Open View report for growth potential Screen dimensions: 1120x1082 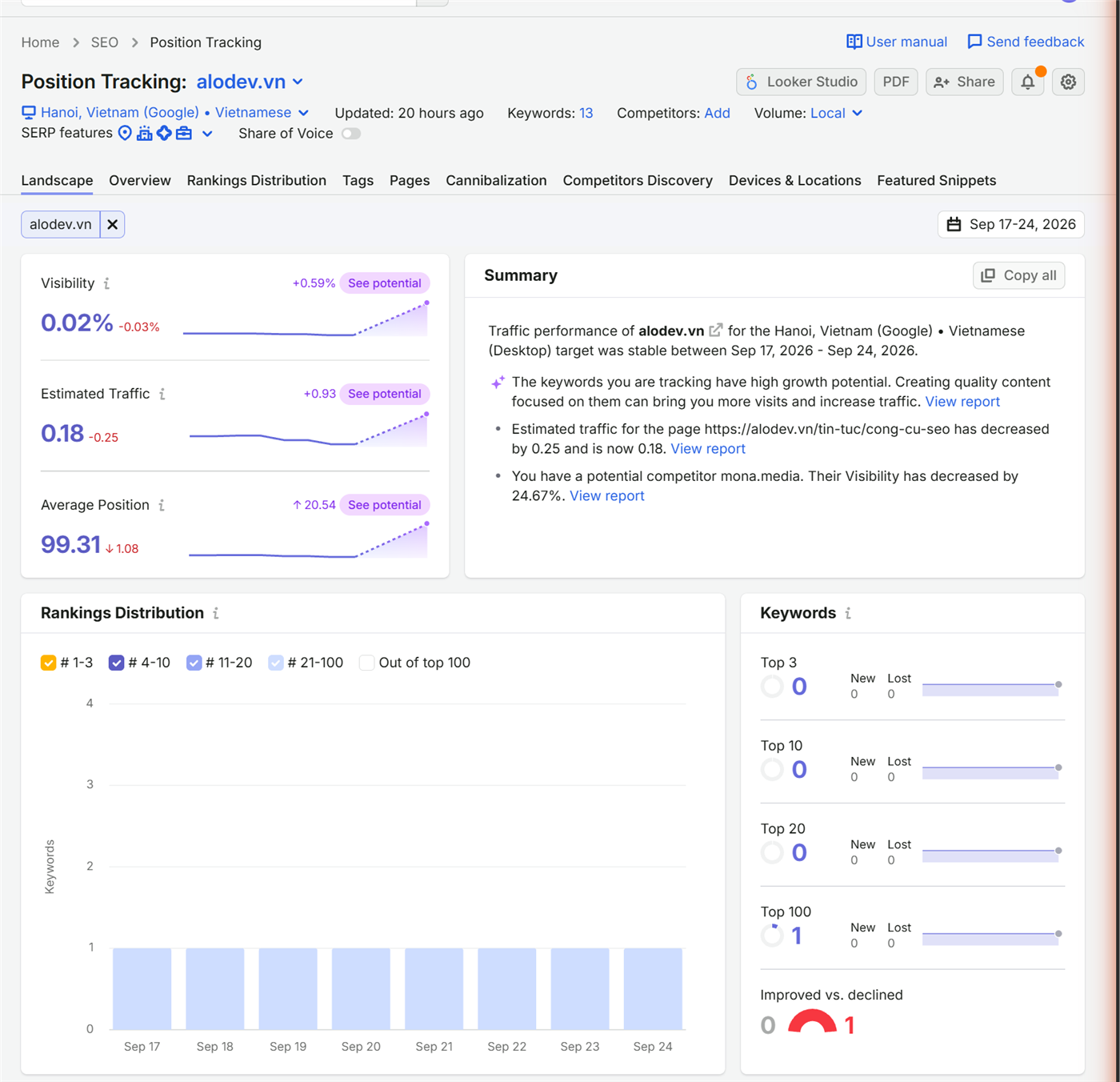tap(962, 402)
